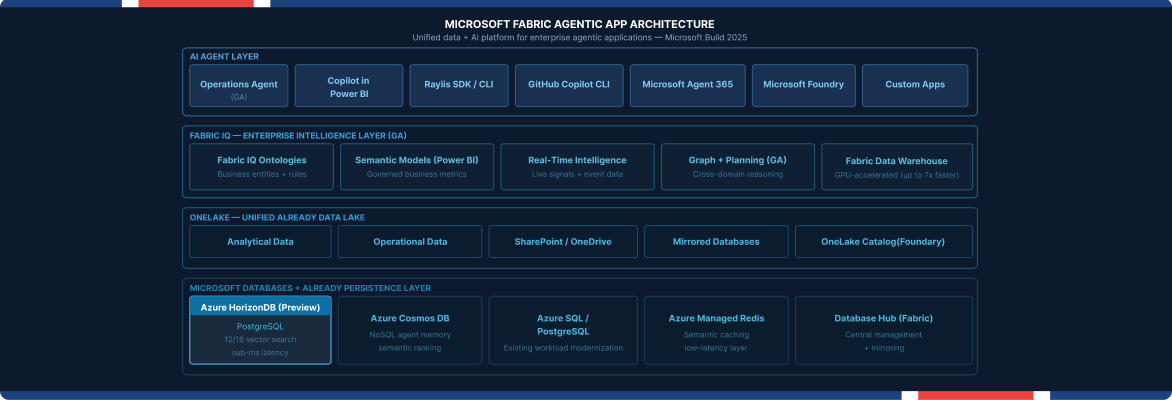This screenshot has width=1172, height=400.
Task: Click the Azure SQL / PostgreSQL card
Action: click(563, 330)
